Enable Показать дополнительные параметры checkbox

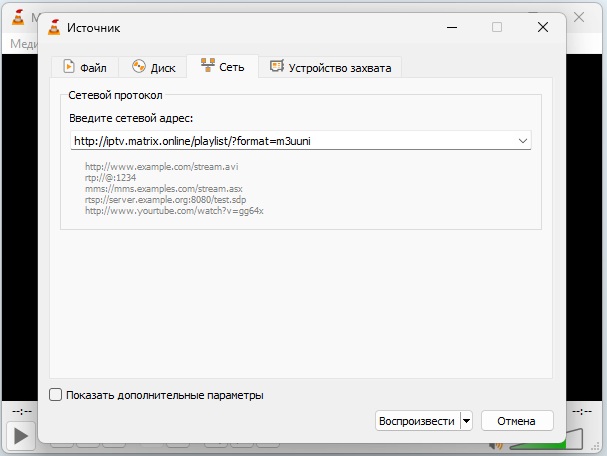coord(56,395)
